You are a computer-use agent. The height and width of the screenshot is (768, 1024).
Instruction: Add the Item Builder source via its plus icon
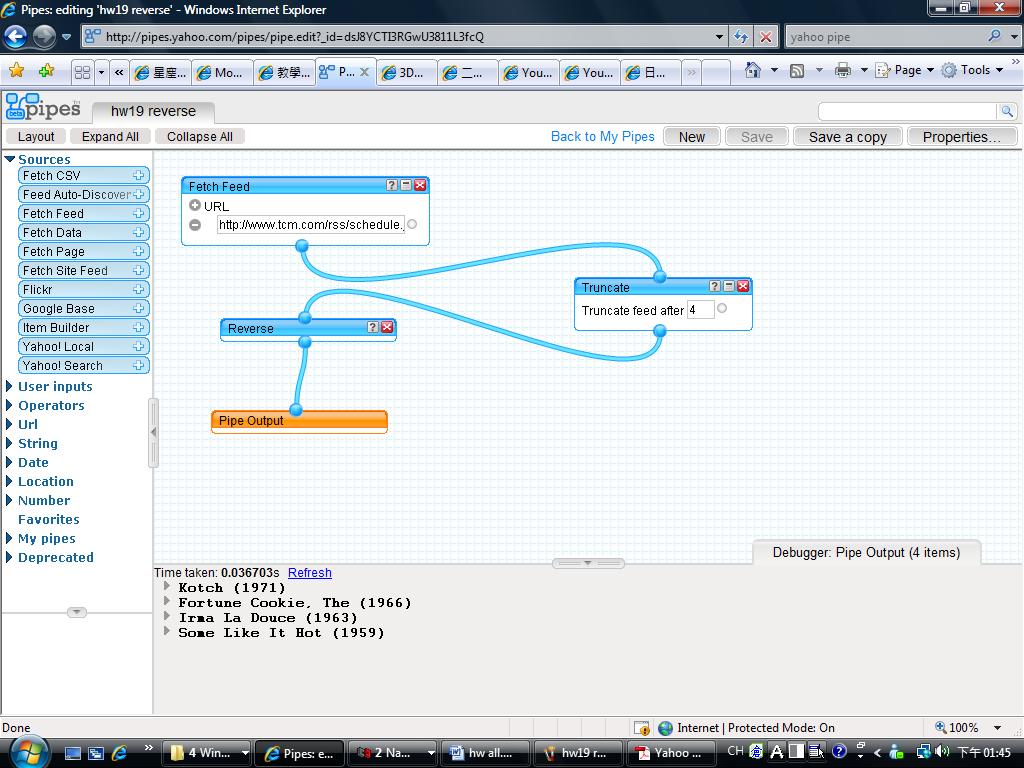coord(138,327)
